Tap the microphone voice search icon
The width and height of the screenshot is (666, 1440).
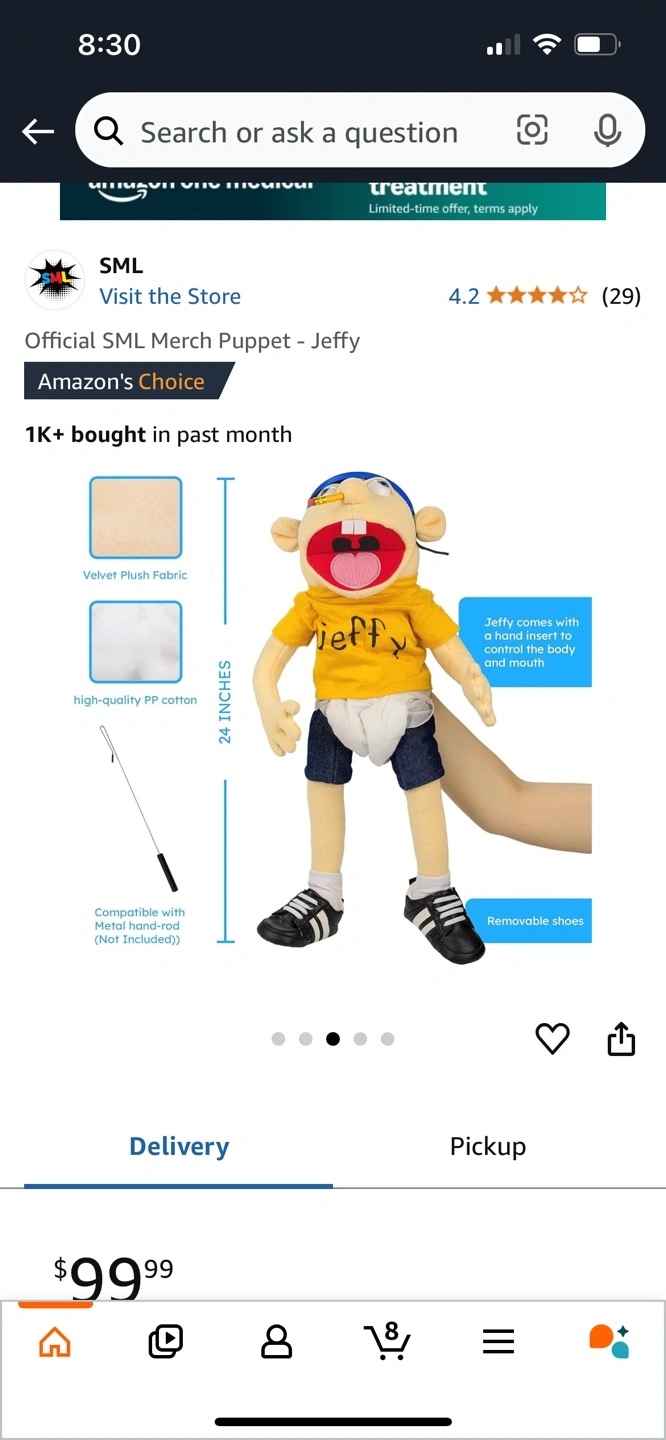[607, 130]
